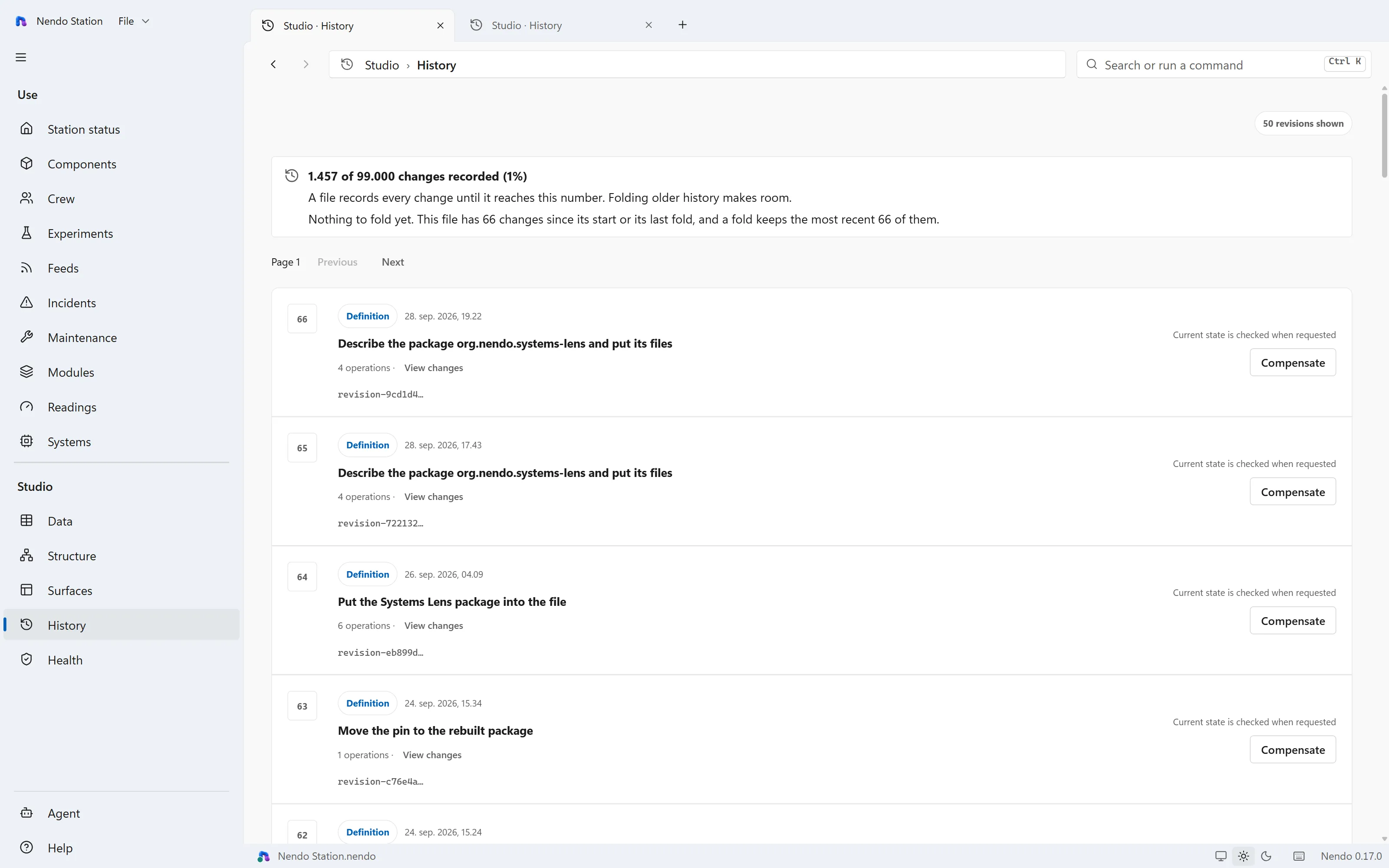Open the Studio Surfaces page
This screenshot has width=1389, height=868.
pos(121,591)
